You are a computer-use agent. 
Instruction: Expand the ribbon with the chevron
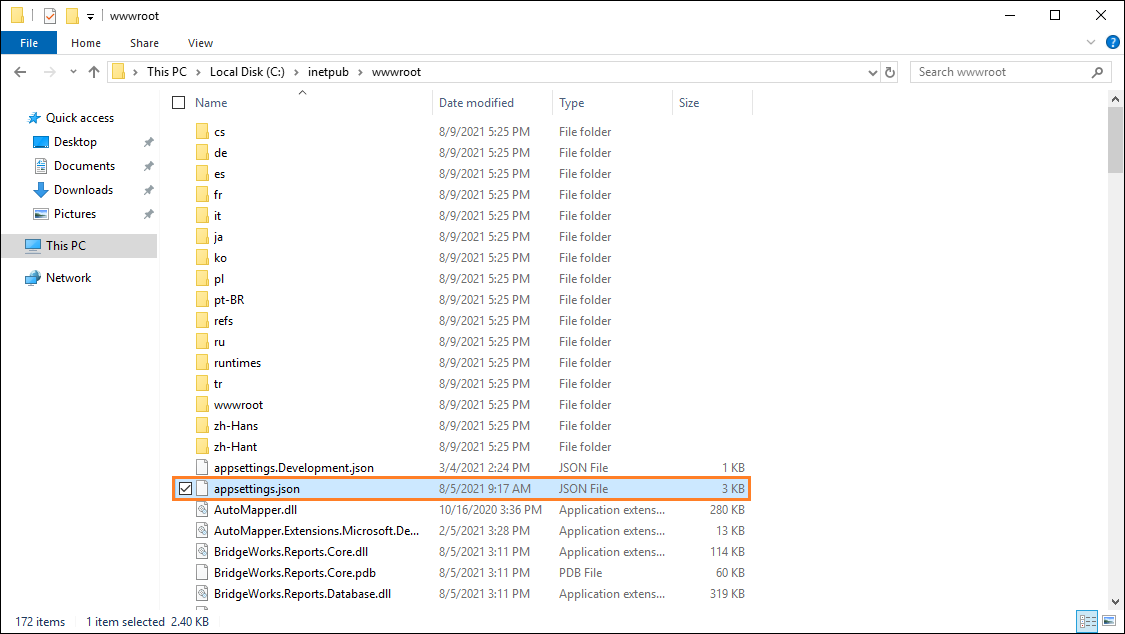click(x=1091, y=42)
